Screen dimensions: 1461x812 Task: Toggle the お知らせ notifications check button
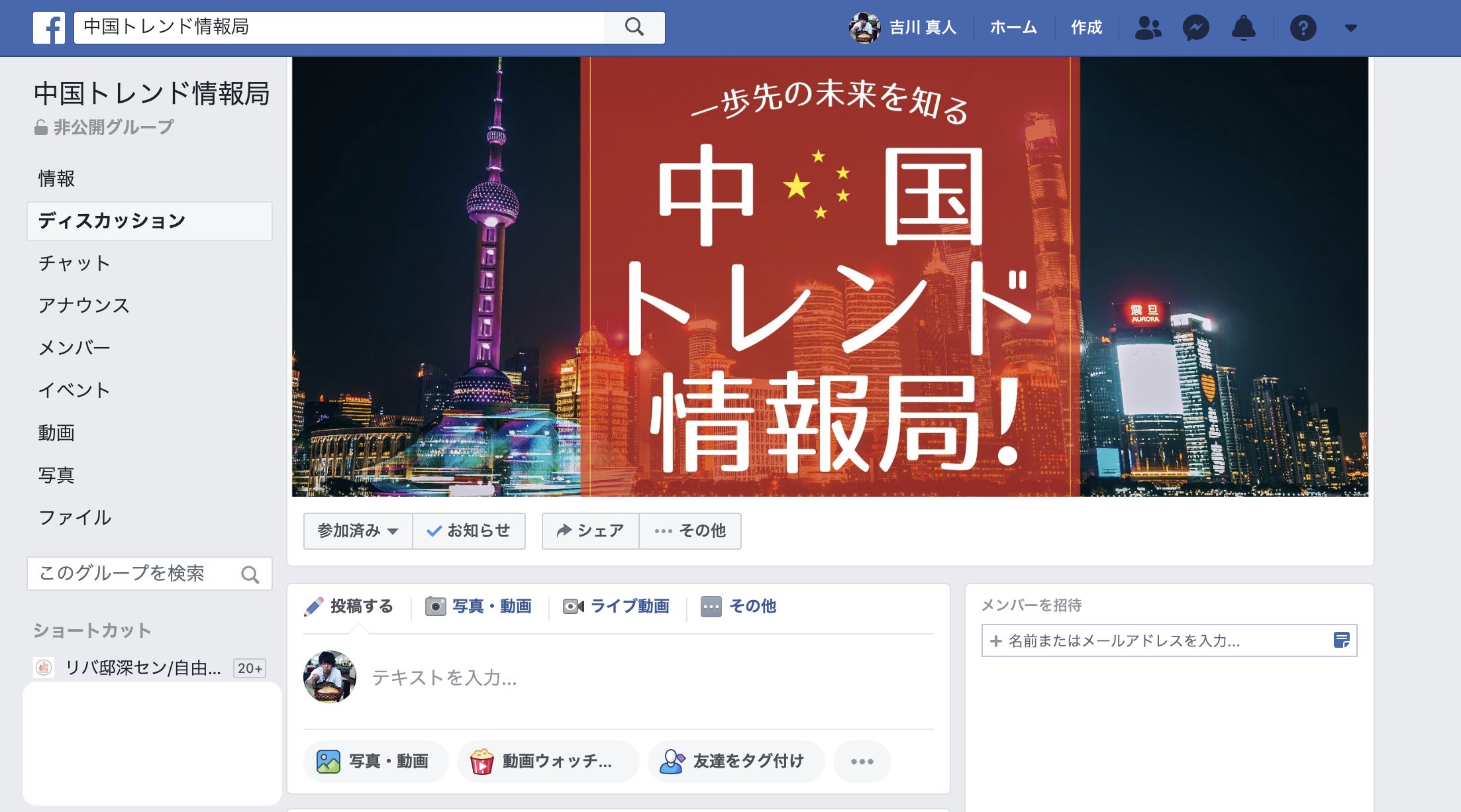[x=469, y=531]
